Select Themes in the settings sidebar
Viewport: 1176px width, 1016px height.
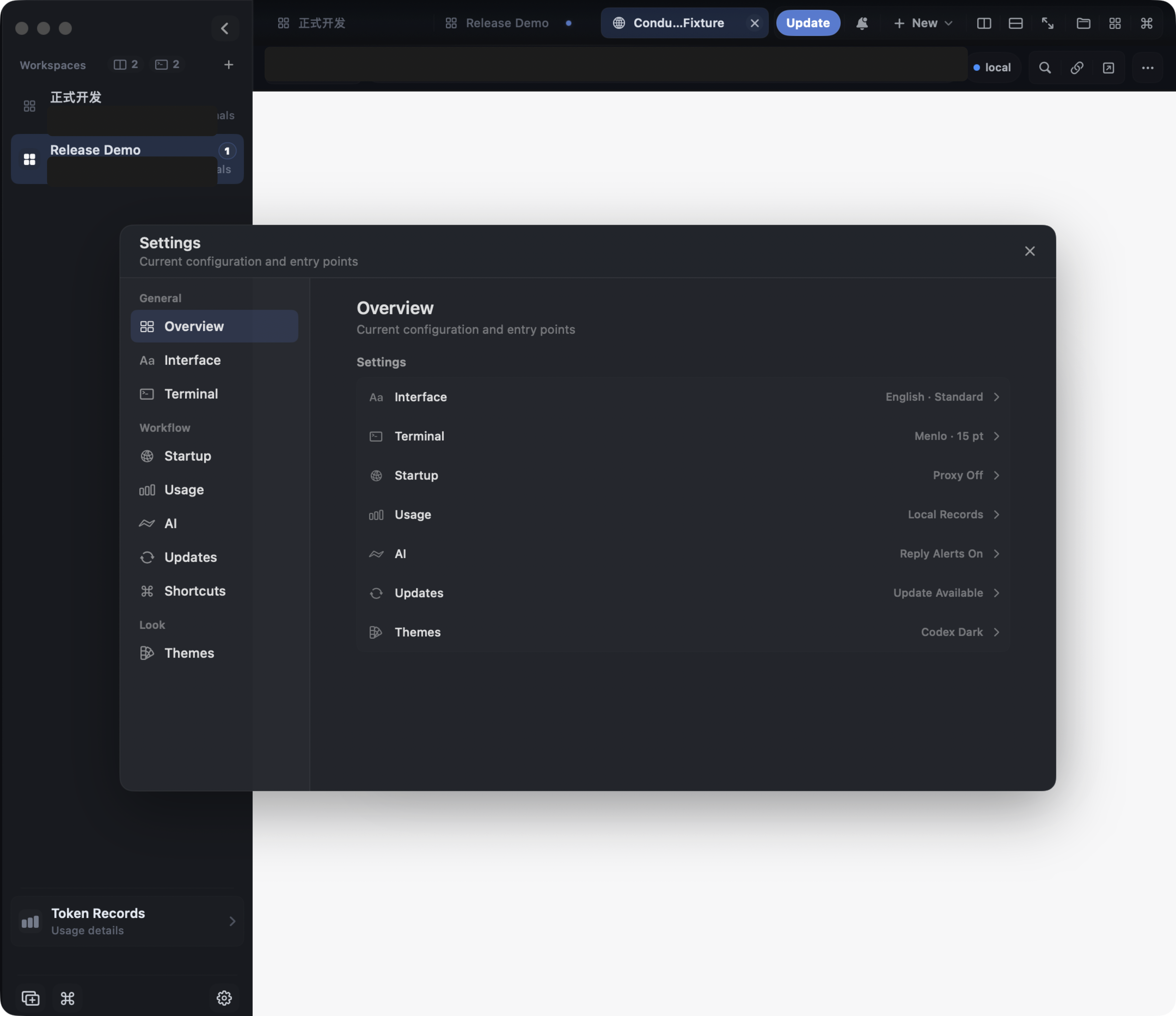tap(215, 653)
